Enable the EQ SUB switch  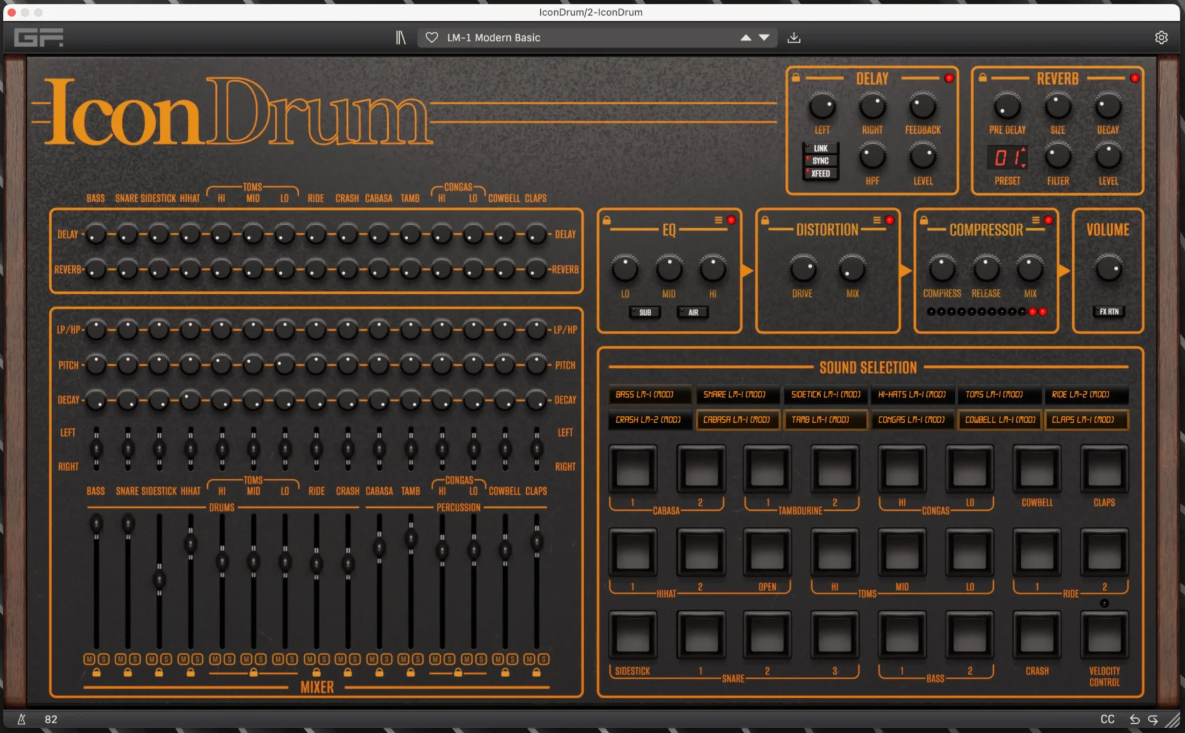point(645,312)
